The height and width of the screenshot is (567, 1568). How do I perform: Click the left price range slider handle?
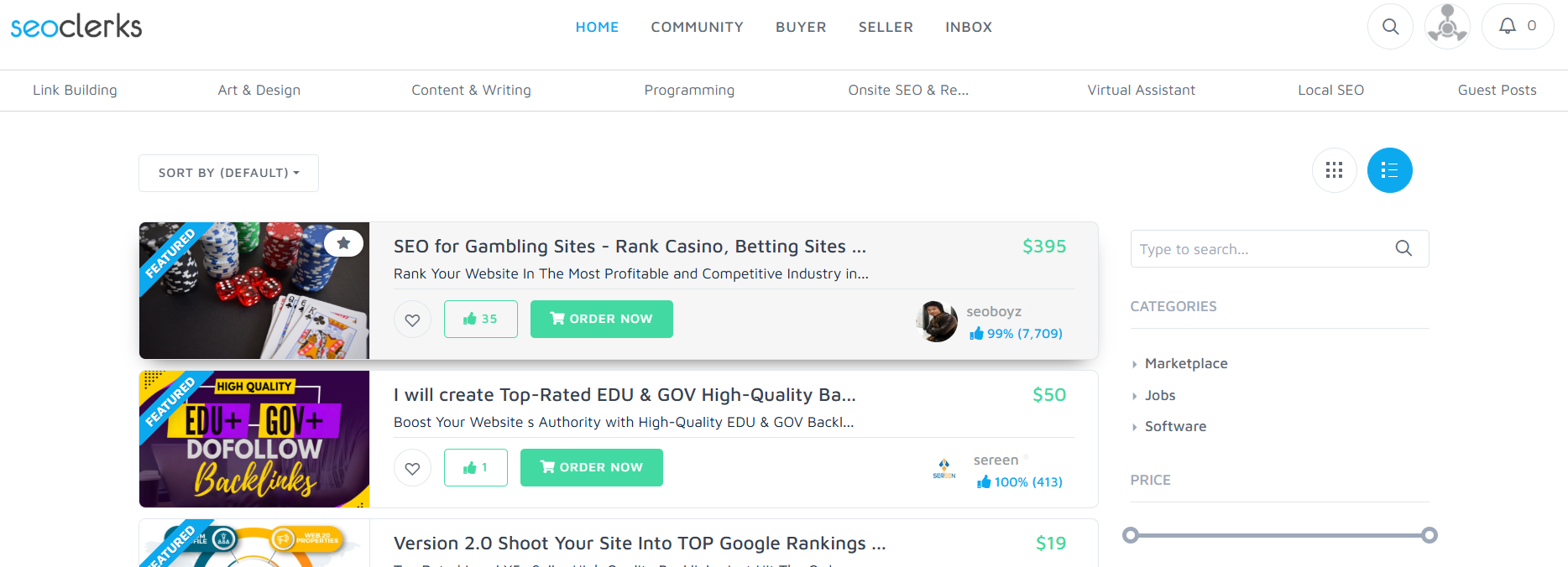(x=1131, y=535)
